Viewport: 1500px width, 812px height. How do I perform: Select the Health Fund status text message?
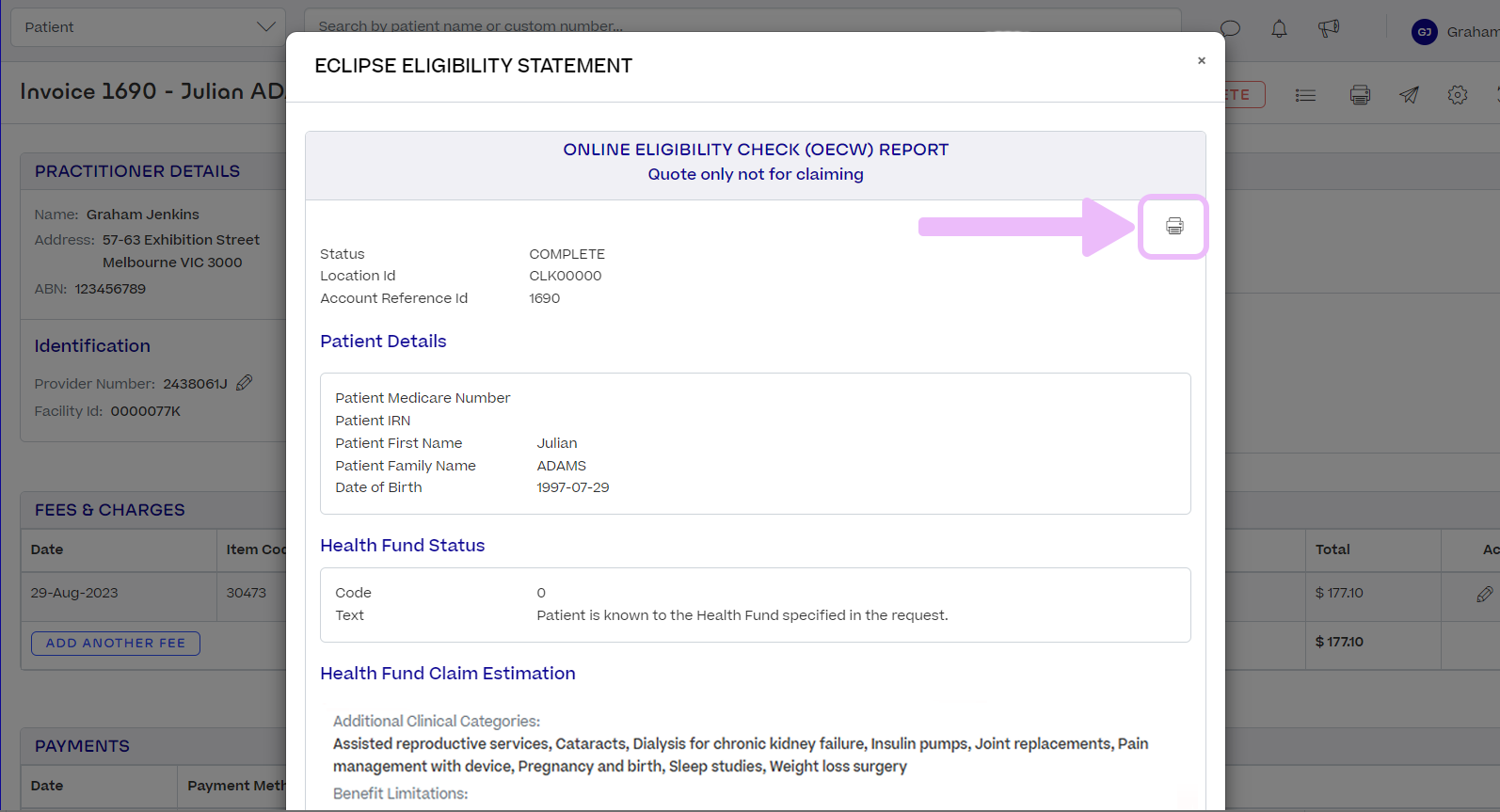(742, 615)
